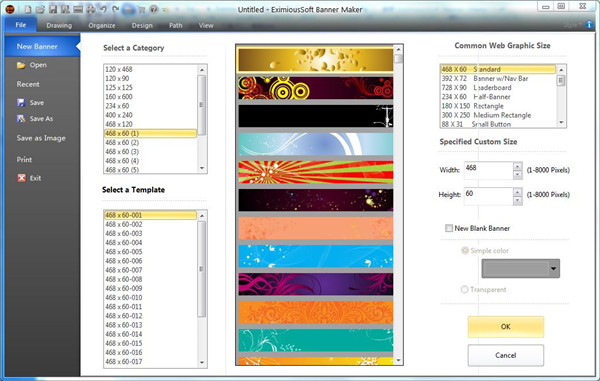This screenshot has width=600, height=381.
Task: Select the Transparent radio button
Action: coord(465,290)
